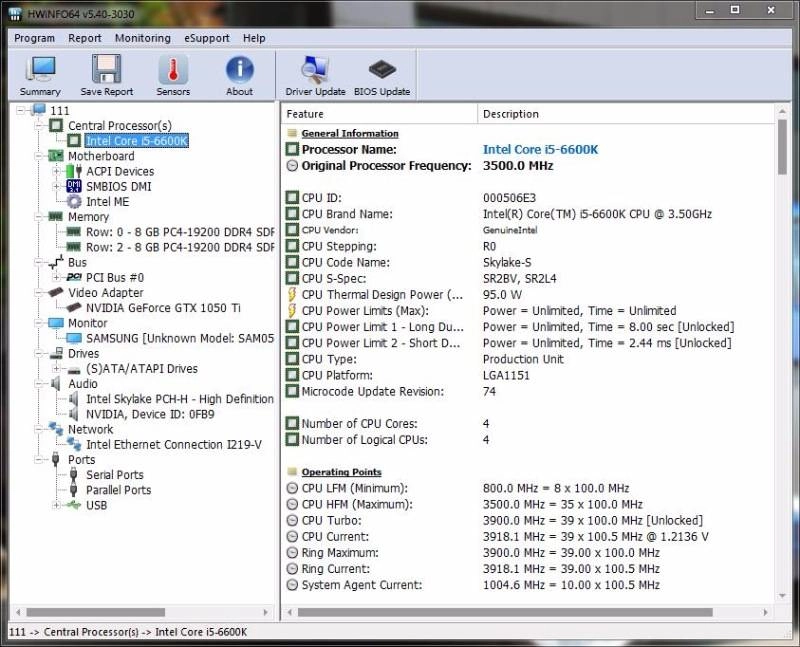Select NVIDIA Device ID: 0FB9 audio entry
Image resolution: width=800 pixels, height=647 pixels.
tap(150, 414)
